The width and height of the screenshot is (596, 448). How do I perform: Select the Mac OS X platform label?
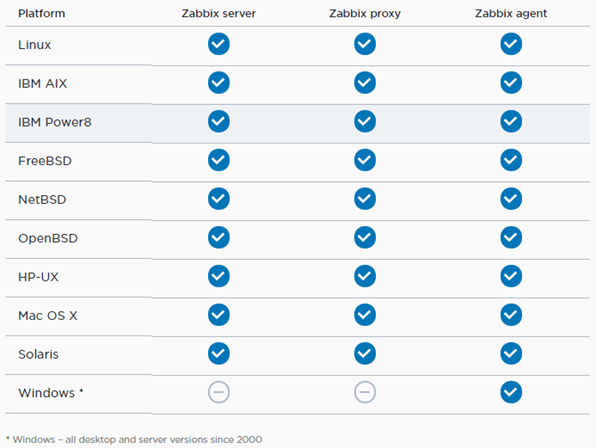[x=48, y=316]
